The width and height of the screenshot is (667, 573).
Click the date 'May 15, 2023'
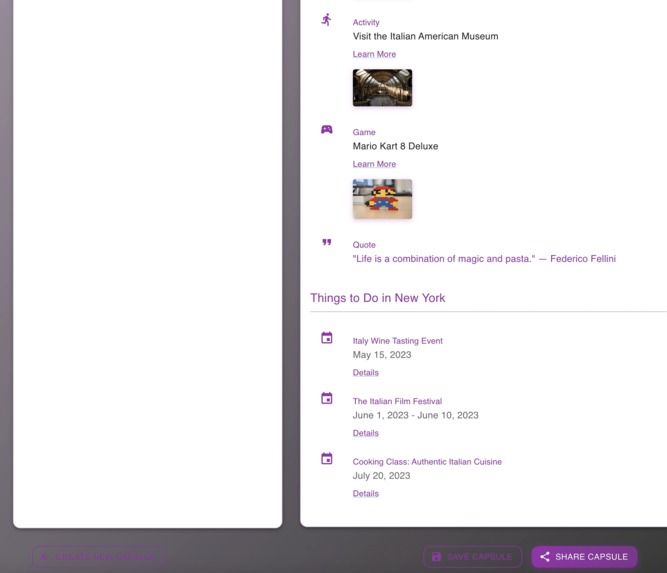pyautogui.click(x=382, y=355)
